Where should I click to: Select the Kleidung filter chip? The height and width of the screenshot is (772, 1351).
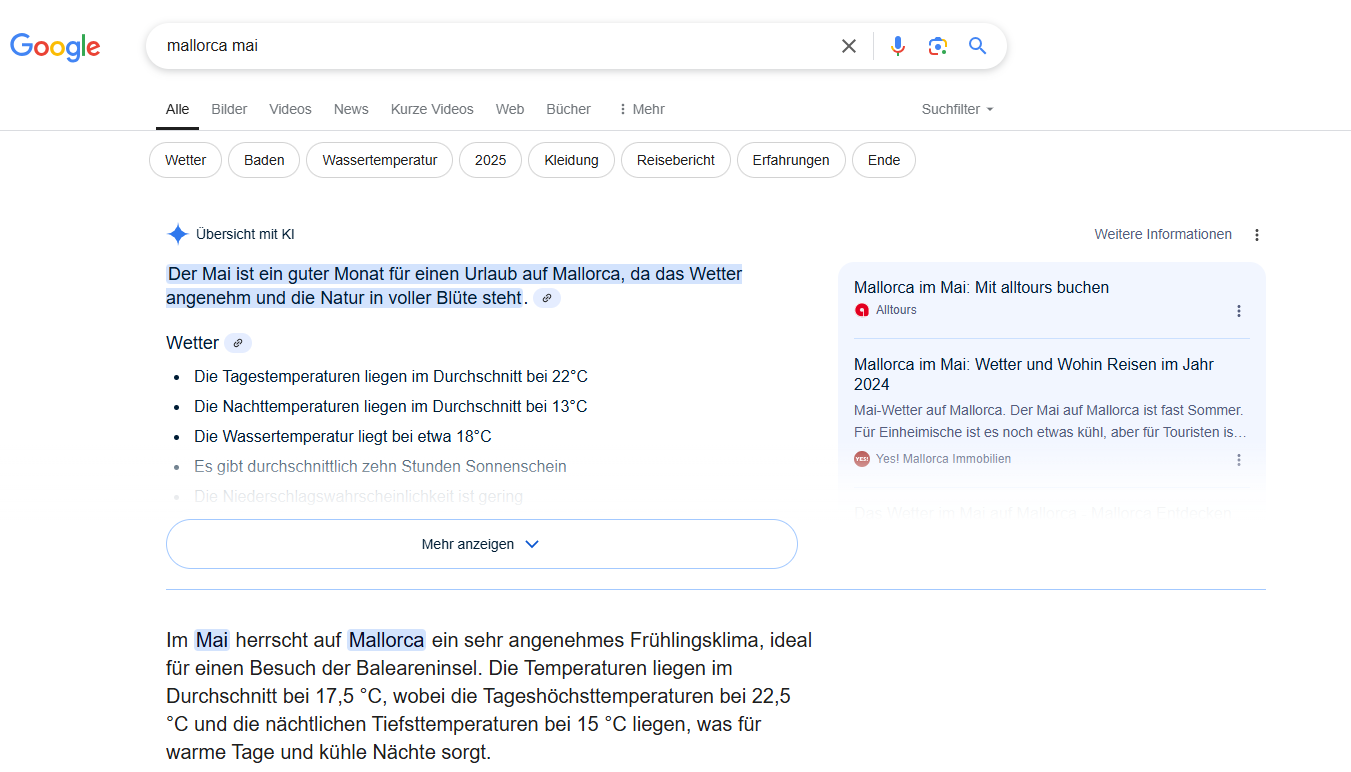(x=571, y=160)
